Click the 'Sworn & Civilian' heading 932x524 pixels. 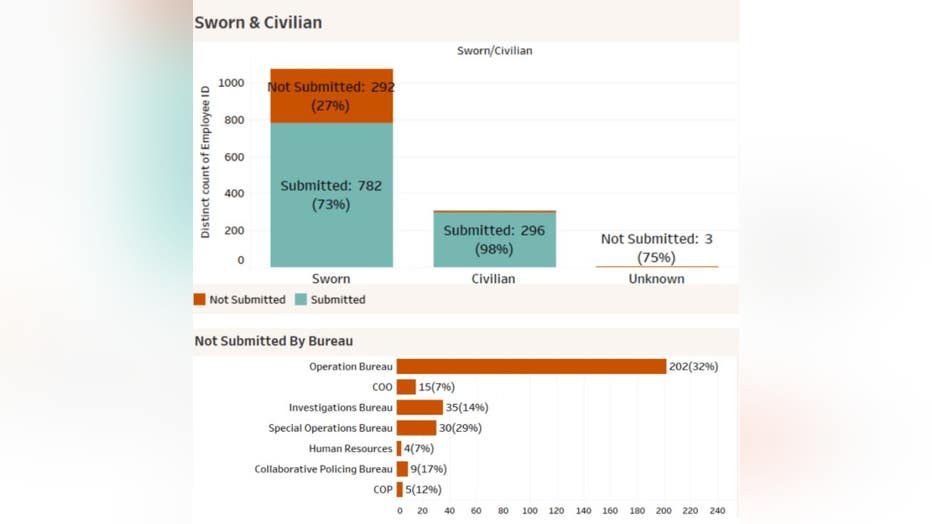[259, 23]
